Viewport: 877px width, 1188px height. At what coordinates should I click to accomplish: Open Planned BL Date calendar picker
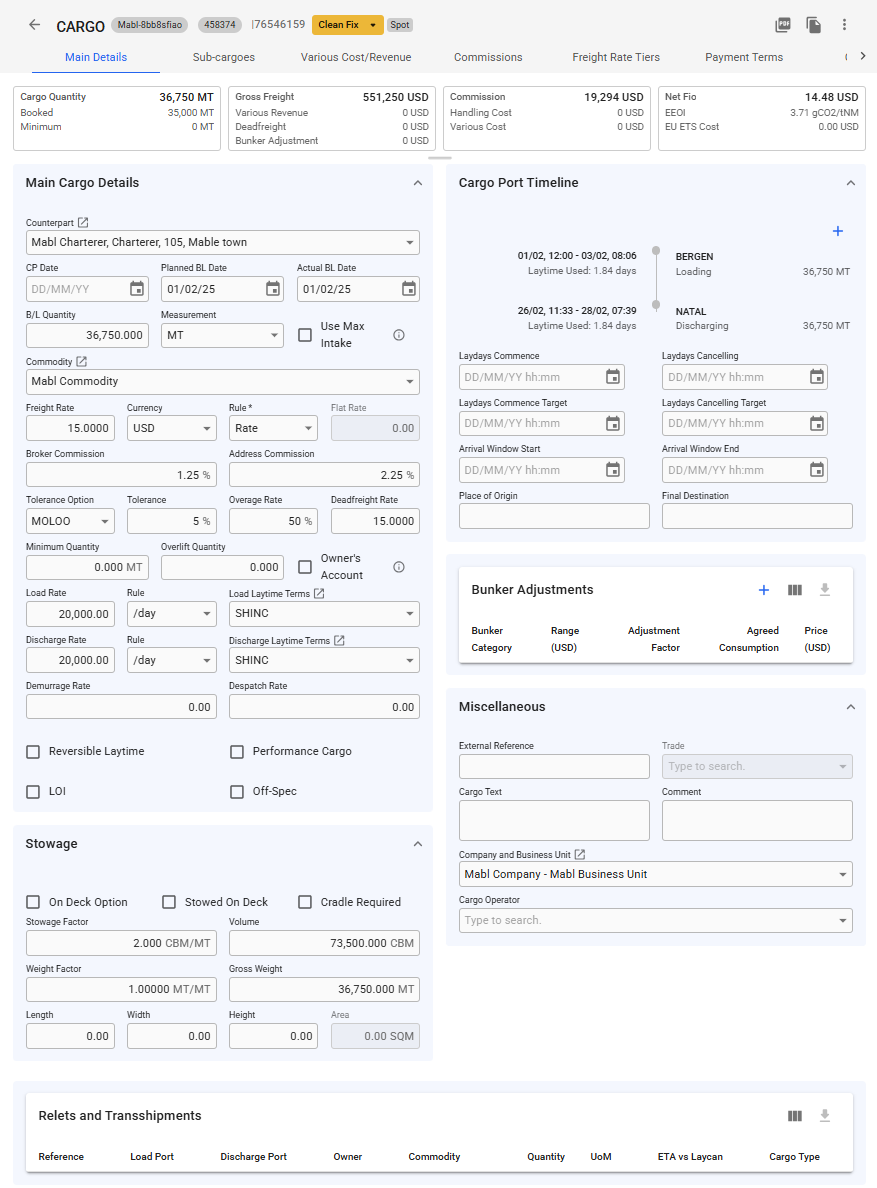[273, 289]
